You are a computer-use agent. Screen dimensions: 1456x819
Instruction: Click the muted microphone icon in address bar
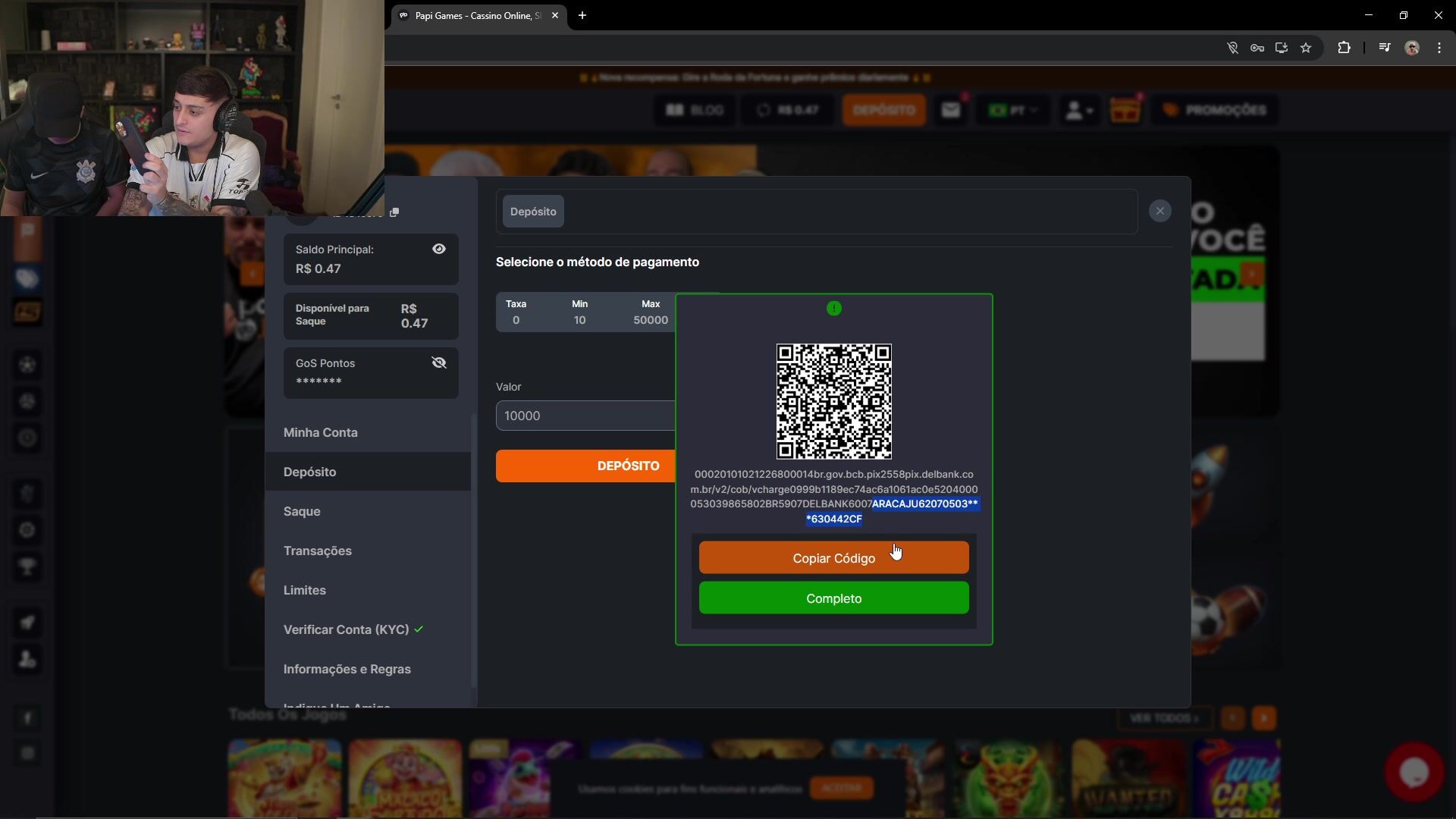[x=1233, y=48]
